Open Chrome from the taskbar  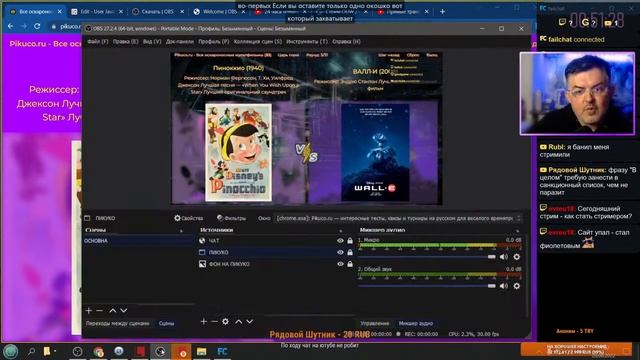coord(98,351)
